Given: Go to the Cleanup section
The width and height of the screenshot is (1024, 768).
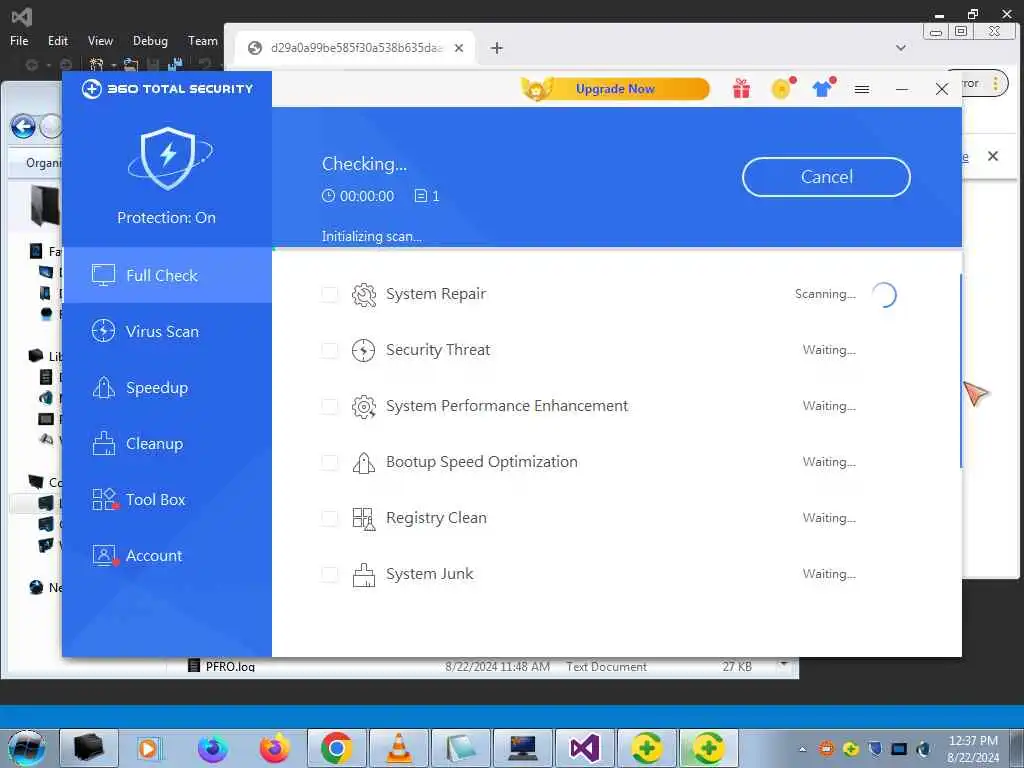Looking at the screenshot, I should click(x=167, y=444).
